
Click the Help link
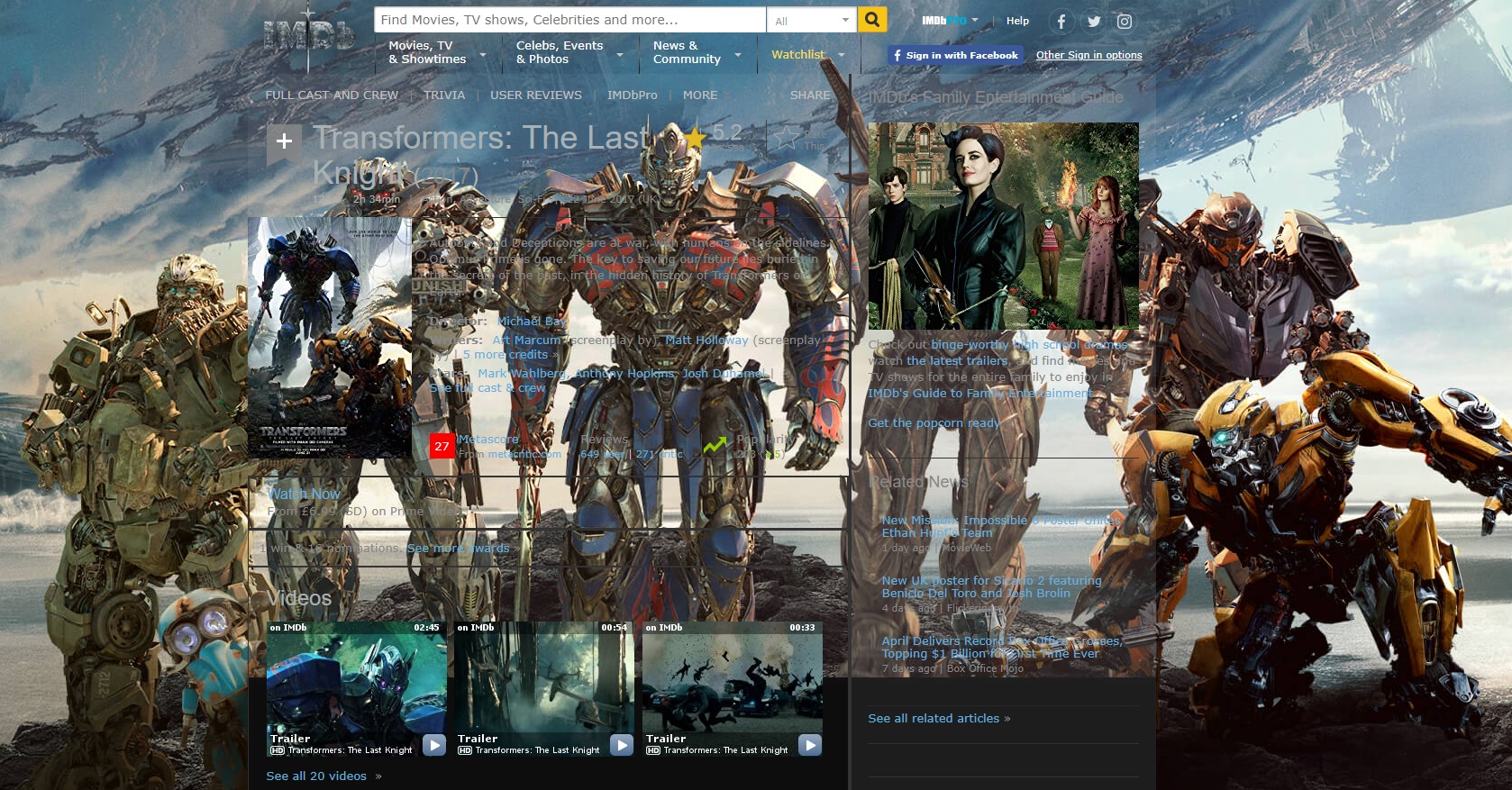tap(1017, 21)
